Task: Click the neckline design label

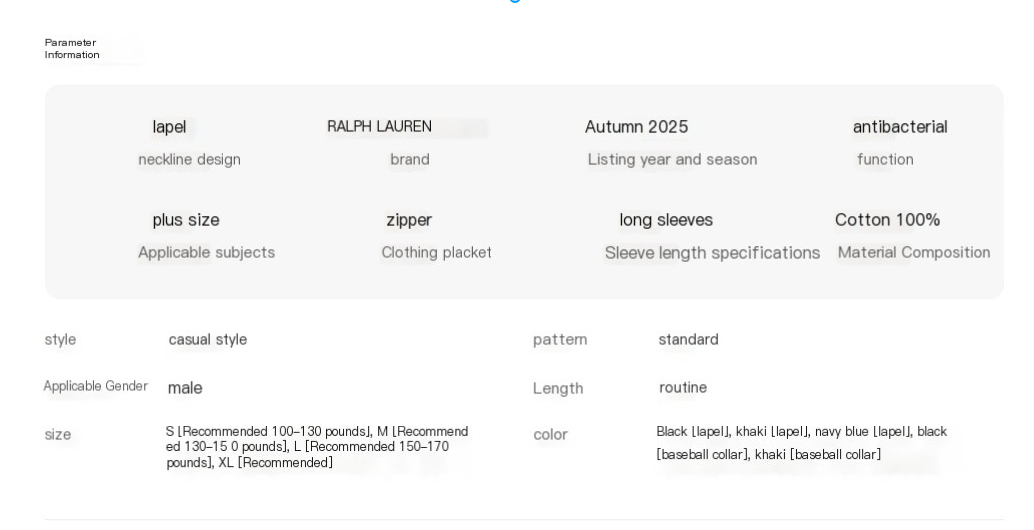Action: click(189, 159)
